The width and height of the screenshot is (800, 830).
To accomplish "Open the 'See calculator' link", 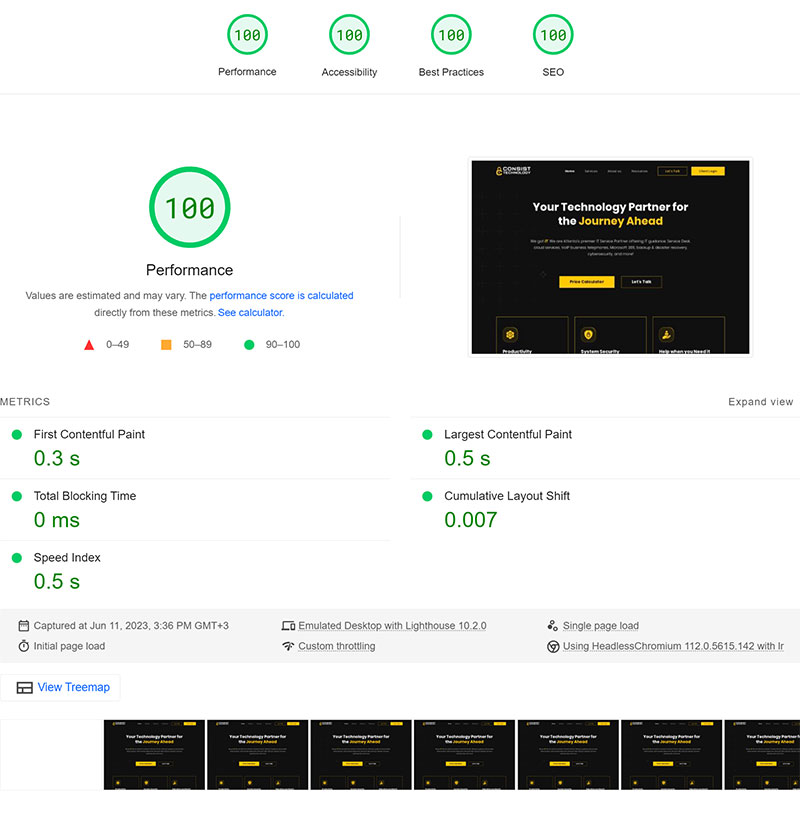I will point(250,312).
